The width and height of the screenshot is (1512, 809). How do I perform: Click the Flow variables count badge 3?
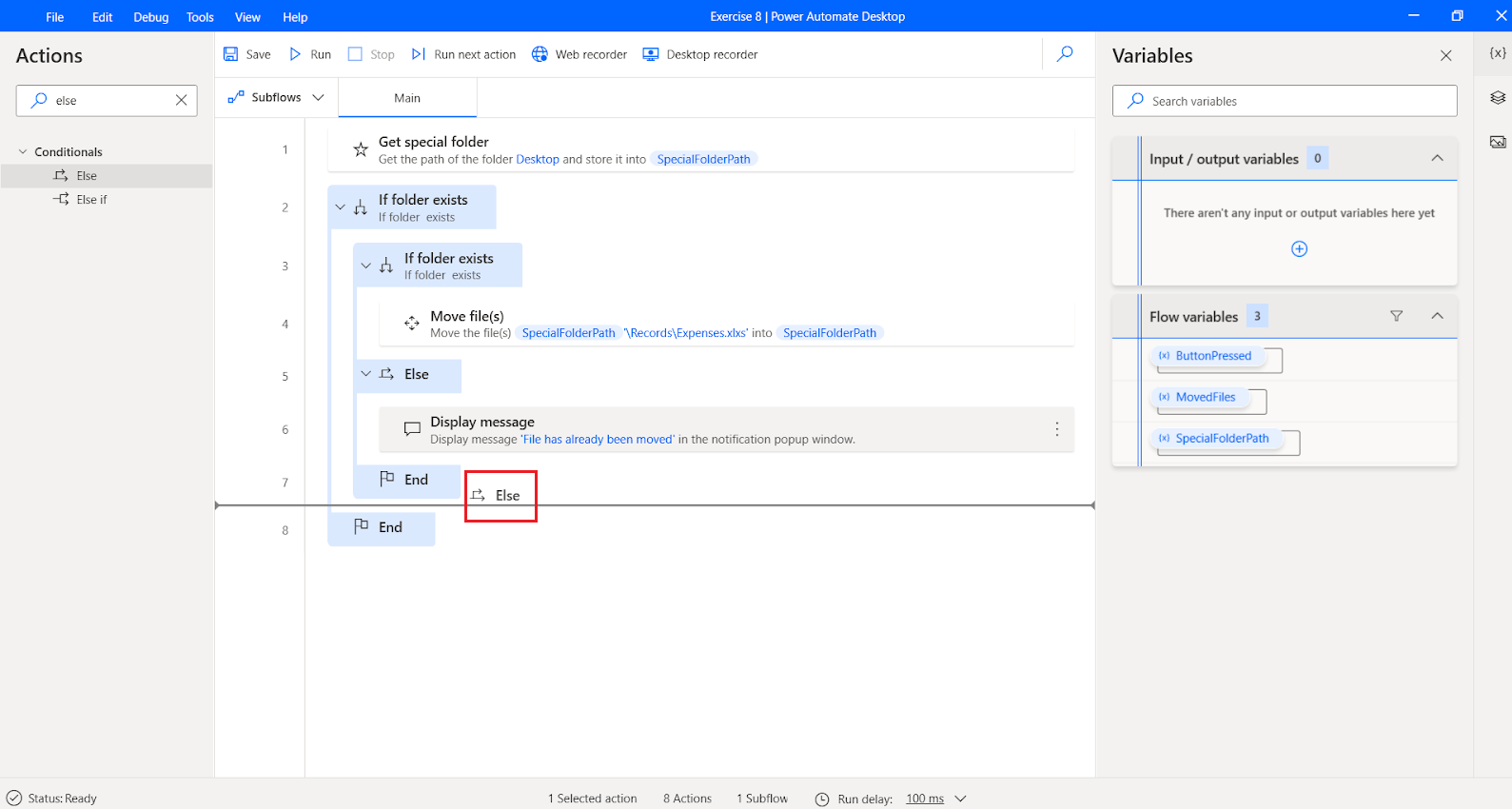pyautogui.click(x=1257, y=316)
